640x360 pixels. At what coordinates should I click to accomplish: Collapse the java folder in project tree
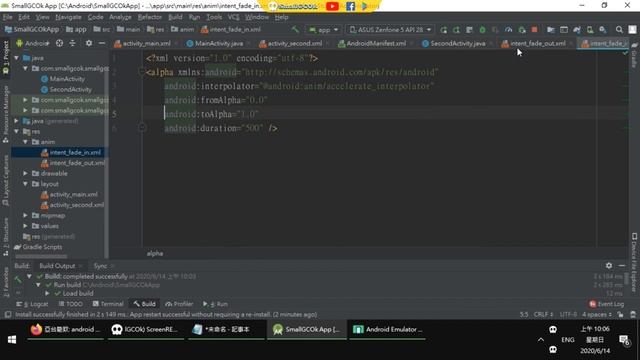pyautogui.click(x=17, y=58)
